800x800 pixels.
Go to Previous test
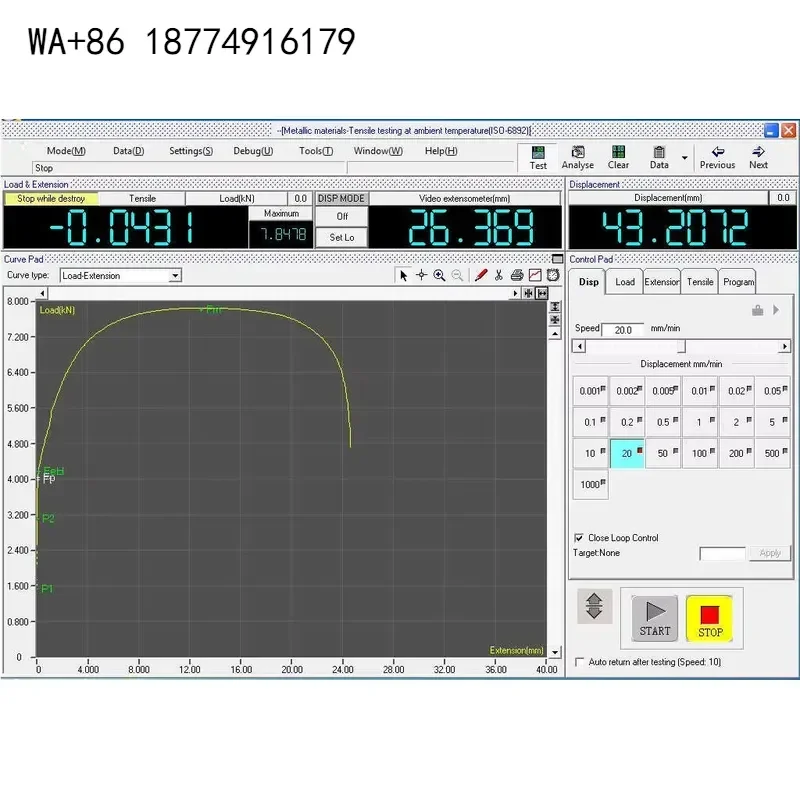pos(717,158)
